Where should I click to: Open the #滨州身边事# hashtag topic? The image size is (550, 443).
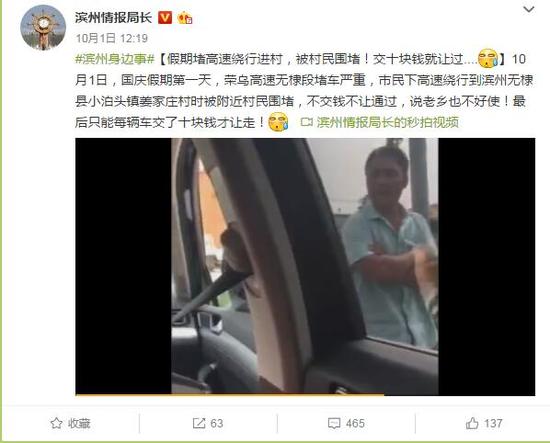point(115,59)
